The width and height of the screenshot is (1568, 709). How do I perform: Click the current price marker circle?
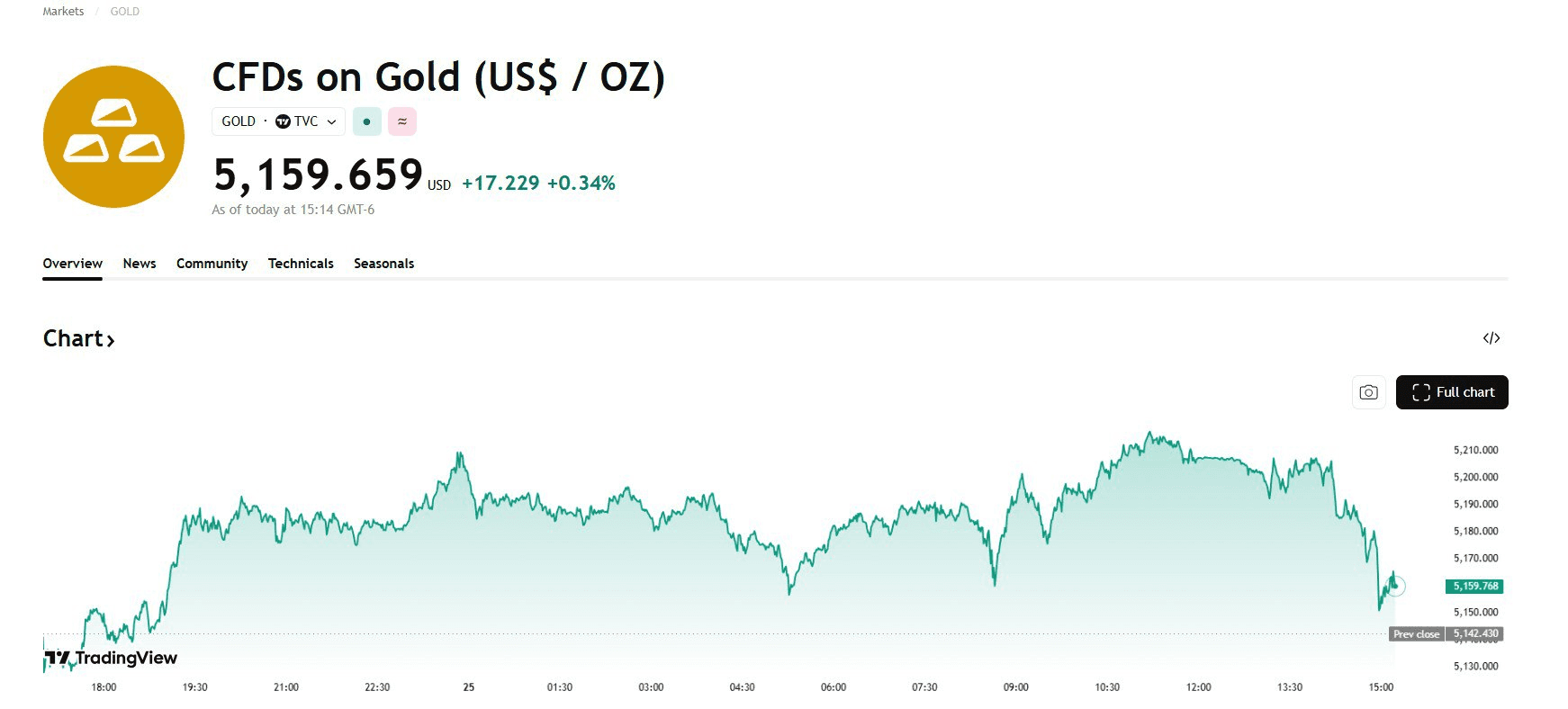coord(1395,587)
